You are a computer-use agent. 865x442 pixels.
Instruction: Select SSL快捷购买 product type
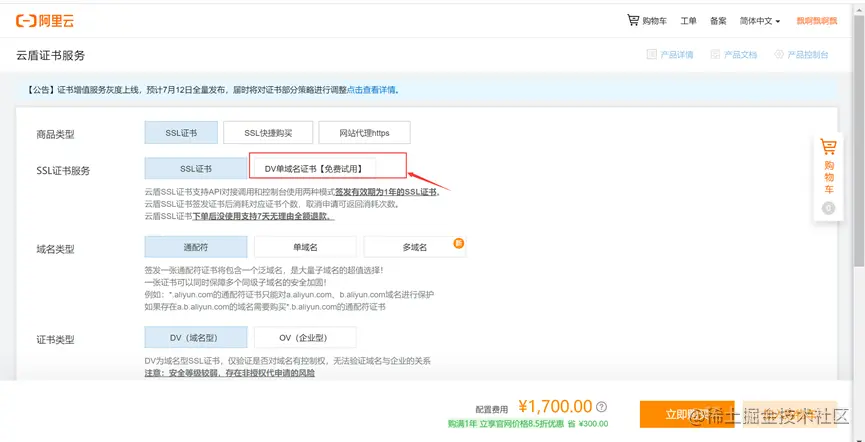pyautogui.click(x=268, y=132)
